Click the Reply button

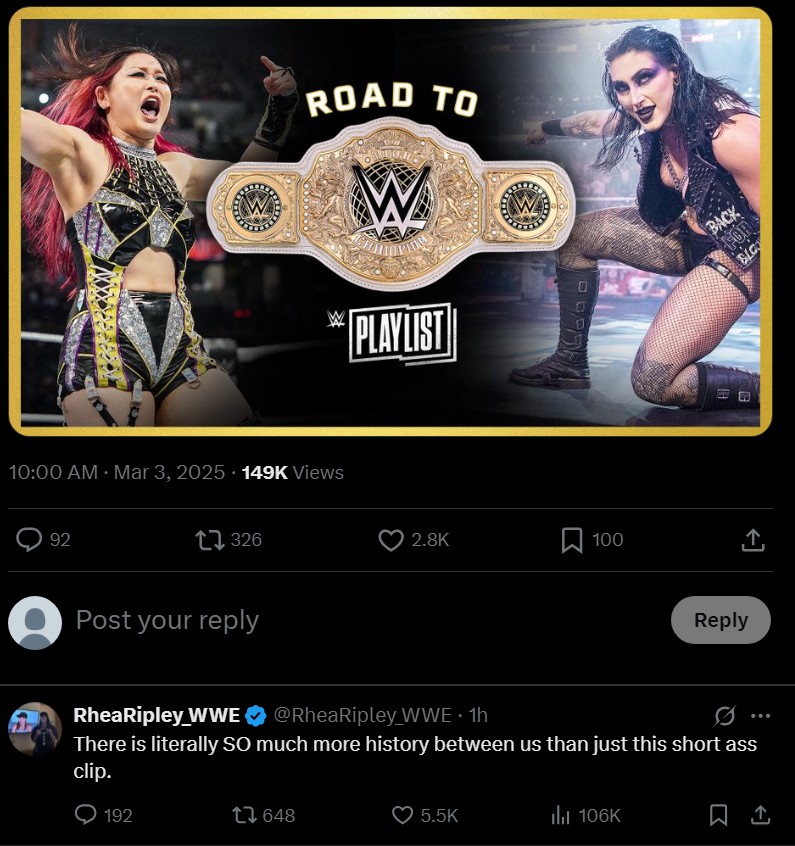[721, 620]
